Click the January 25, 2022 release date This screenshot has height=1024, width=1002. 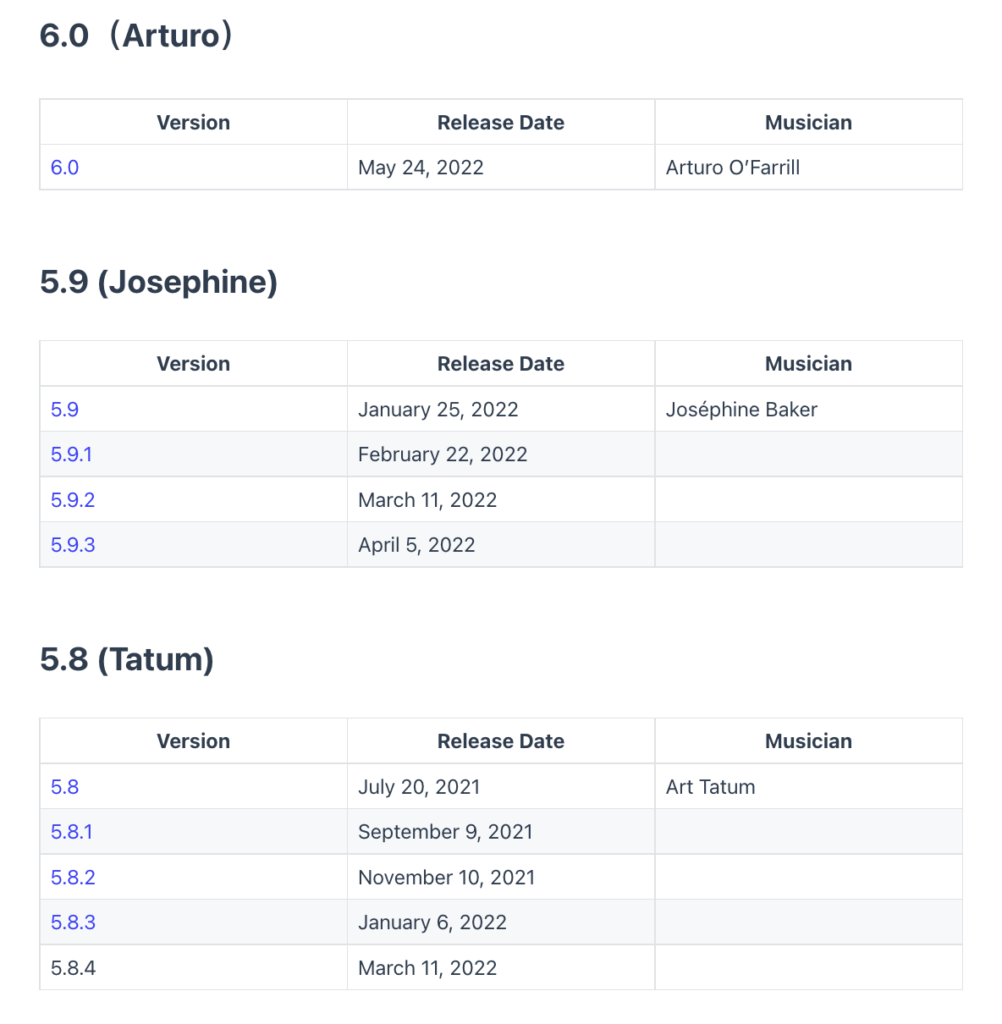click(438, 409)
